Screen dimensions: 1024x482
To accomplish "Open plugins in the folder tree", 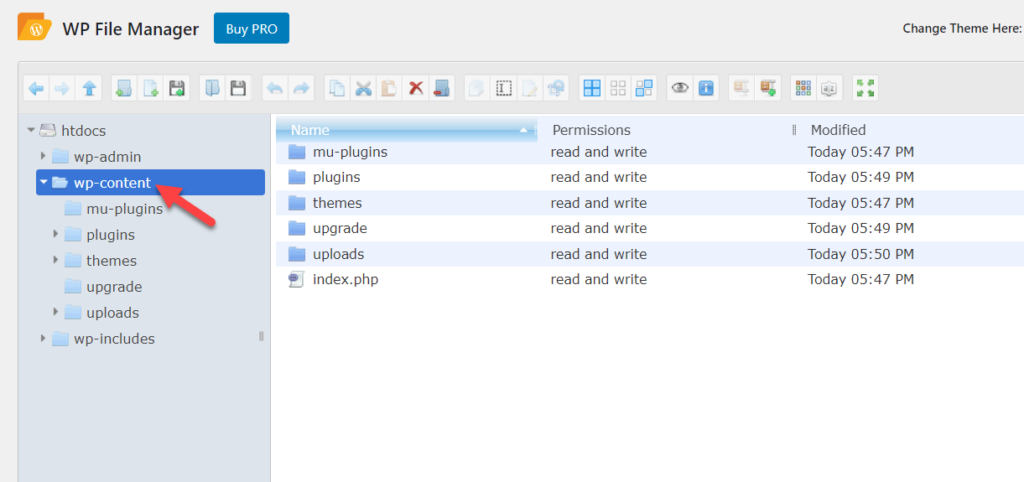I will (x=110, y=234).
